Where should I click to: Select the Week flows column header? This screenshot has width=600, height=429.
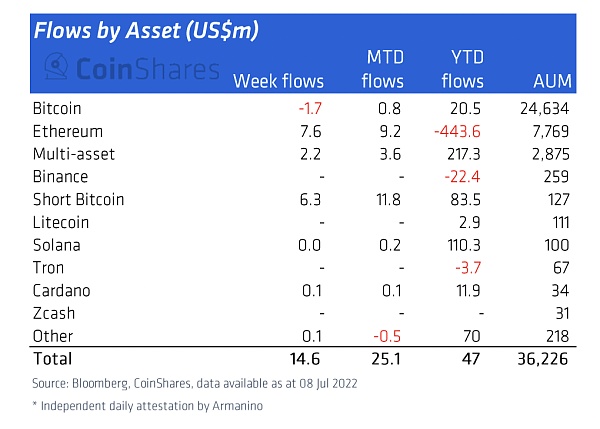(x=279, y=81)
